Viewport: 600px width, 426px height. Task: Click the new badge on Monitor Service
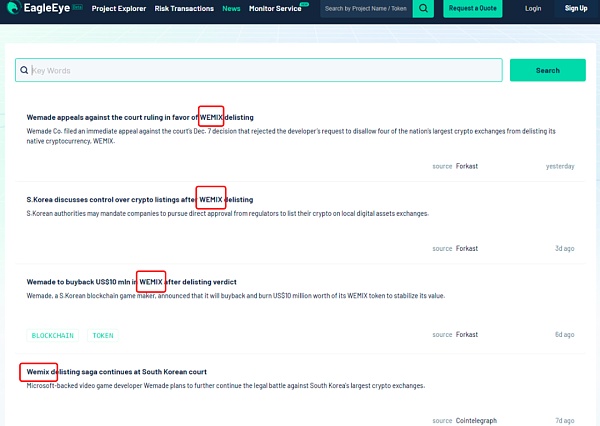(x=305, y=4)
